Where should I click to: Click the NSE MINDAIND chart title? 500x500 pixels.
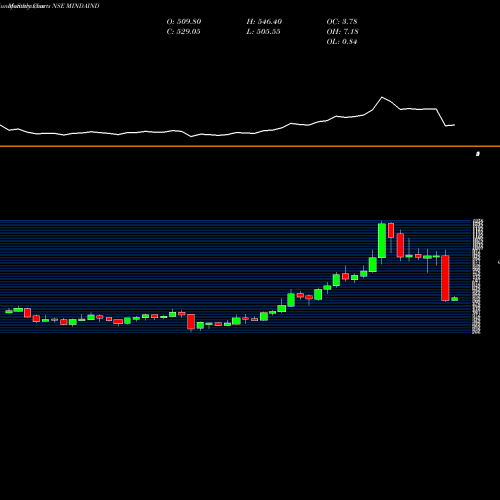[x=76, y=6]
